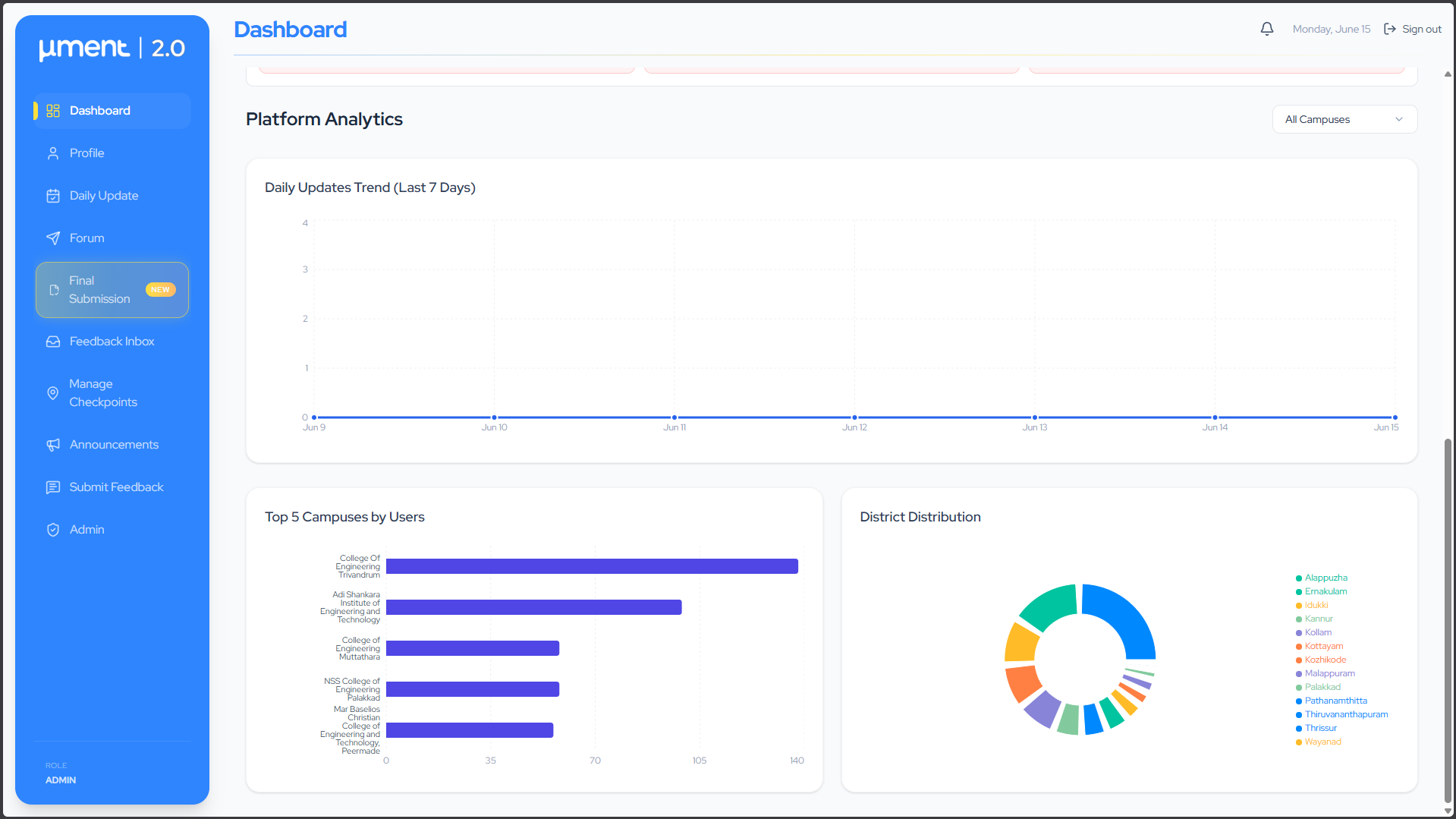Screen dimensions: 1456x819
Task: Click the Sign out arrow icon
Action: click(x=1390, y=29)
